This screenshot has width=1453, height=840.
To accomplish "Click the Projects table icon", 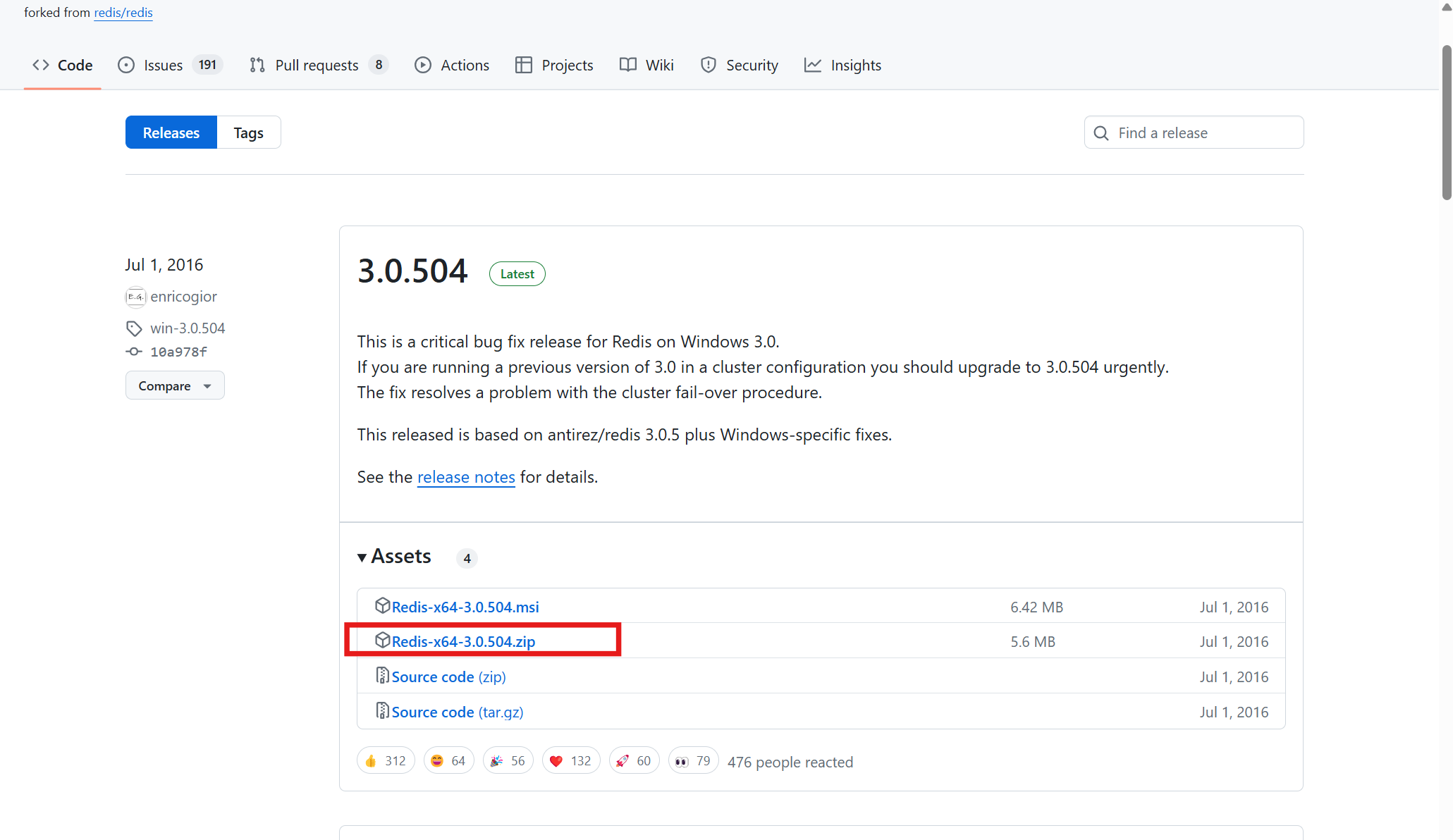I will pyautogui.click(x=524, y=65).
